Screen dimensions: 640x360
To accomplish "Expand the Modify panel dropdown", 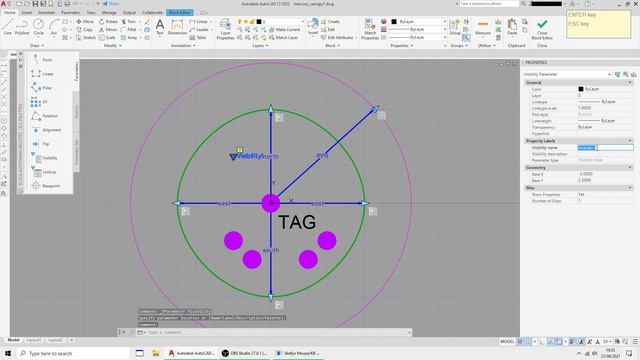I will click(113, 46).
